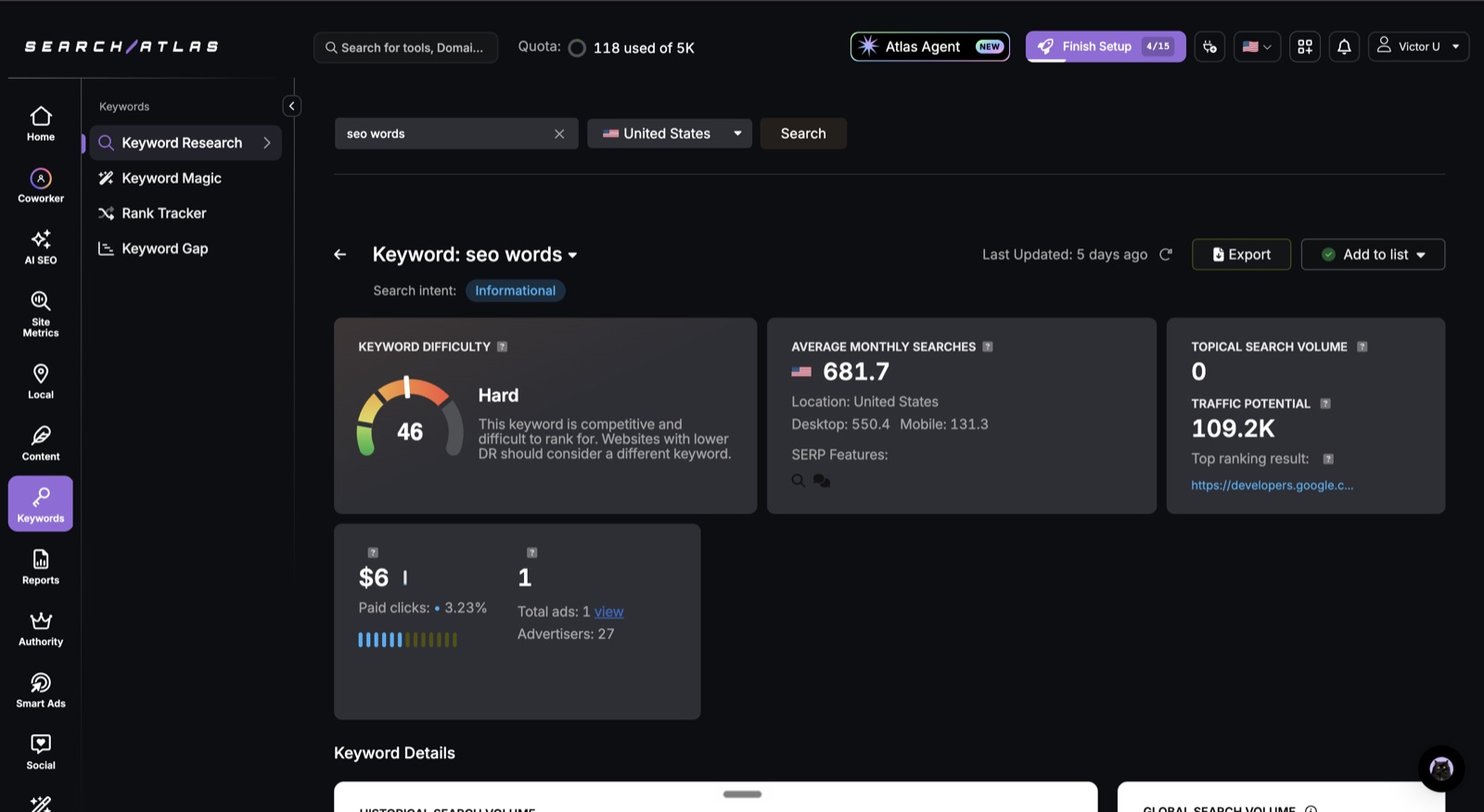This screenshot has height=812, width=1484.
Task: Click the Finish Setup button
Action: pyautogui.click(x=1106, y=46)
